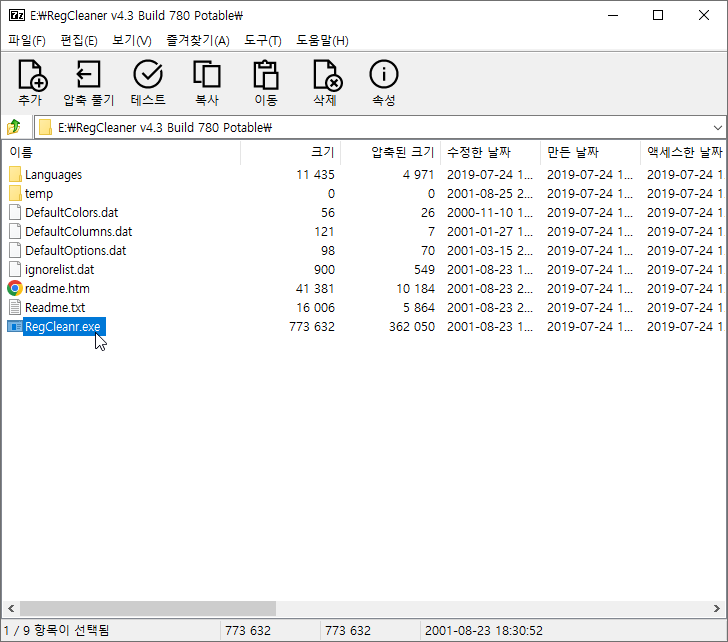Sort by 액세스한 날짜 column header
The width and height of the screenshot is (728, 642).
683,152
